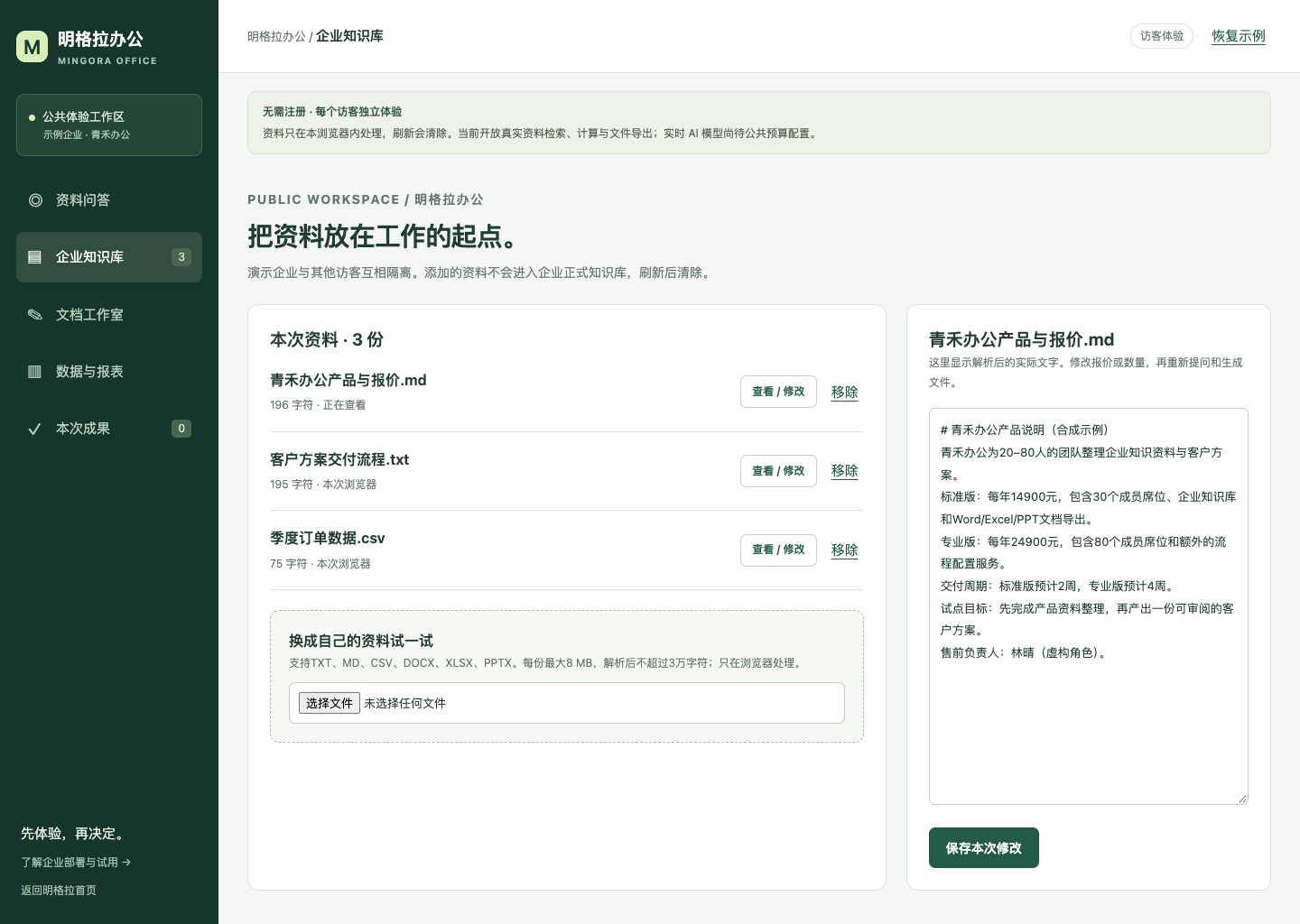
Task: Go to 文档工作室 in the sidebar
Action: 109,315
